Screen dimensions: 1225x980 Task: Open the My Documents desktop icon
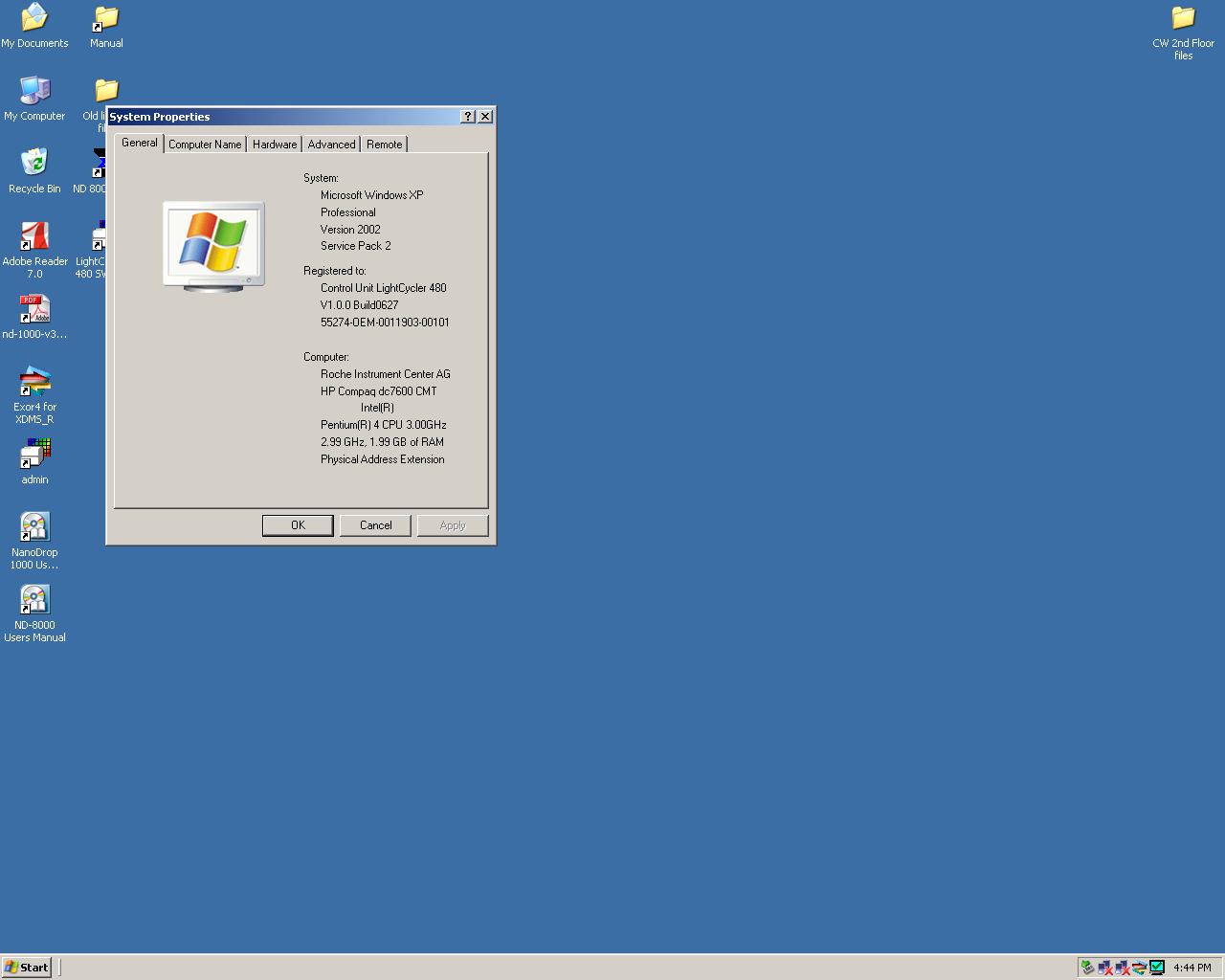coord(34,19)
